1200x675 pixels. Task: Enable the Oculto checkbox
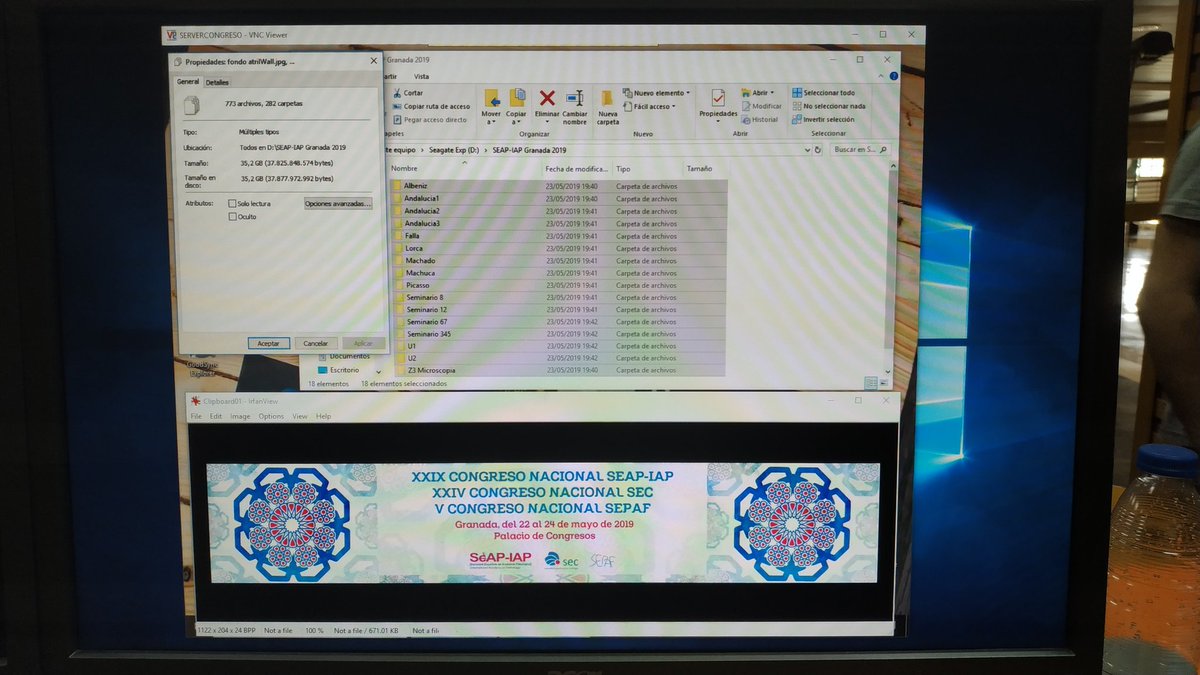pos(232,217)
